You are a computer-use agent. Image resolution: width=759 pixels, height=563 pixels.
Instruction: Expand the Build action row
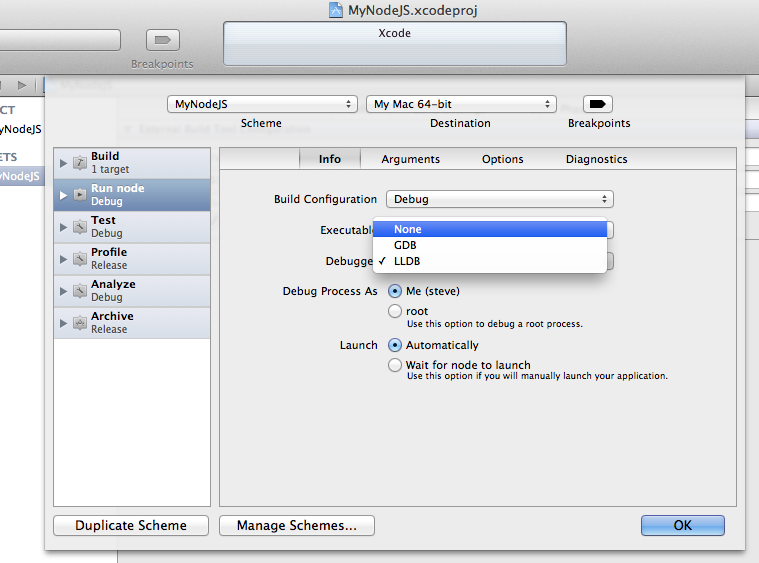point(63,163)
